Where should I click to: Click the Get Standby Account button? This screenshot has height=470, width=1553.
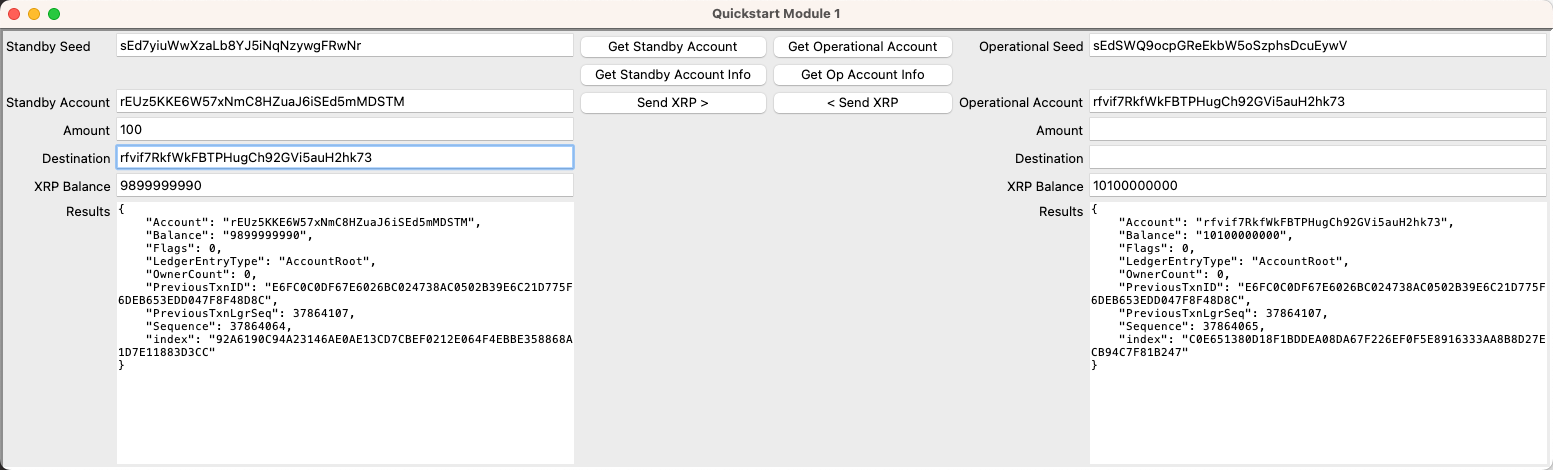tap(673, 46)
